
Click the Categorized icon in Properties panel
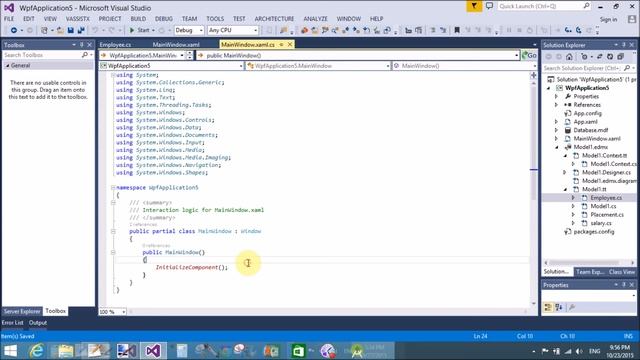pyautogui.click(x=548, y=307)
